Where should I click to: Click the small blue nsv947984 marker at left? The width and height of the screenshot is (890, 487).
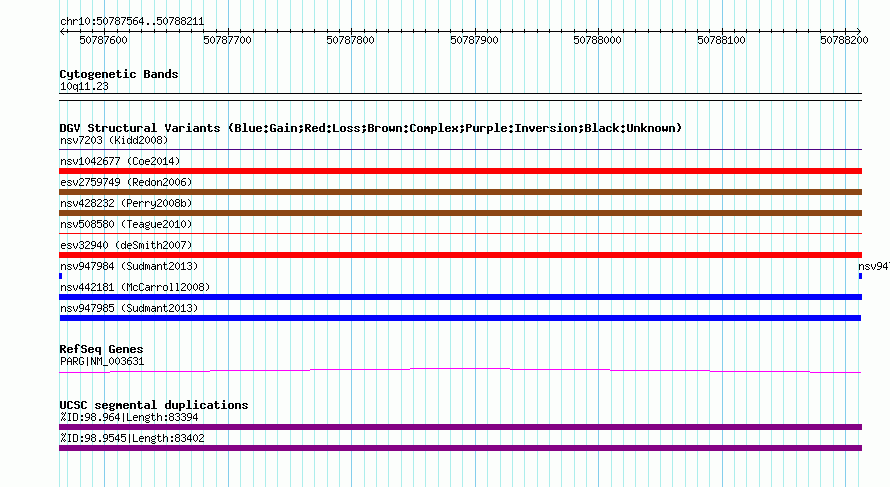tap(61, 276)
